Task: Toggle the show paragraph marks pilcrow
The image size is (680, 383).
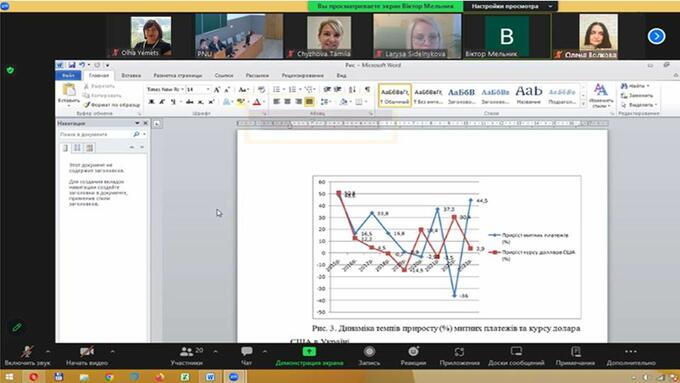Action: pyautogui.click(x=367, y=89)
